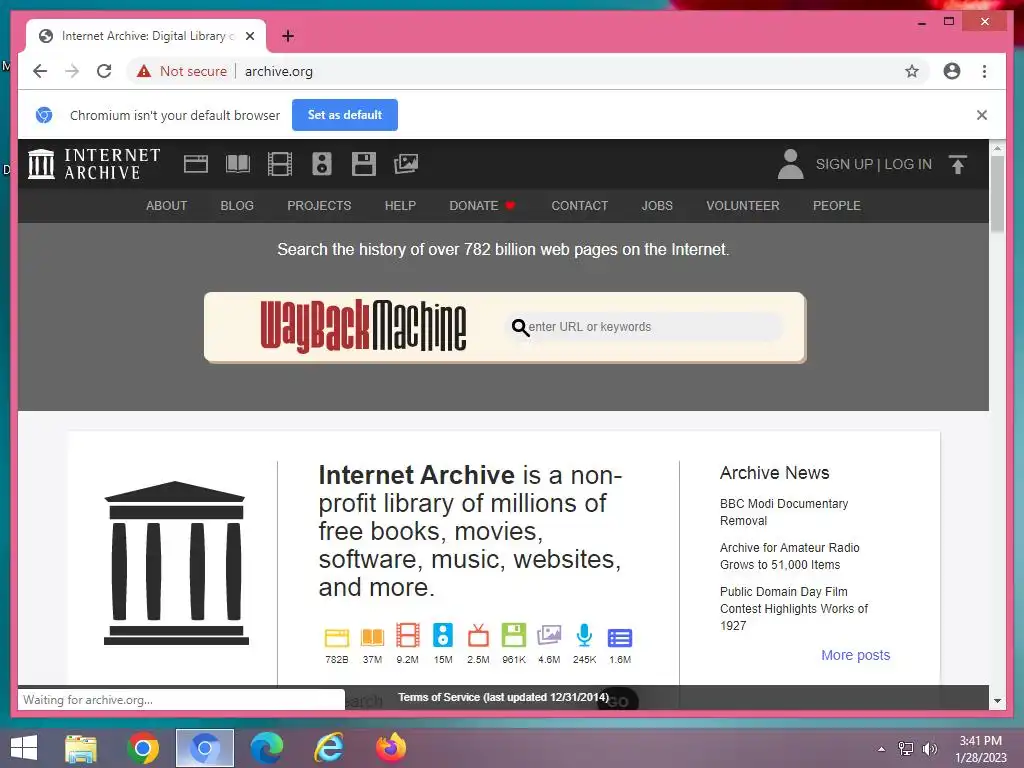
Task: Open the Images icon in header
Action: [x=406, y=164]
